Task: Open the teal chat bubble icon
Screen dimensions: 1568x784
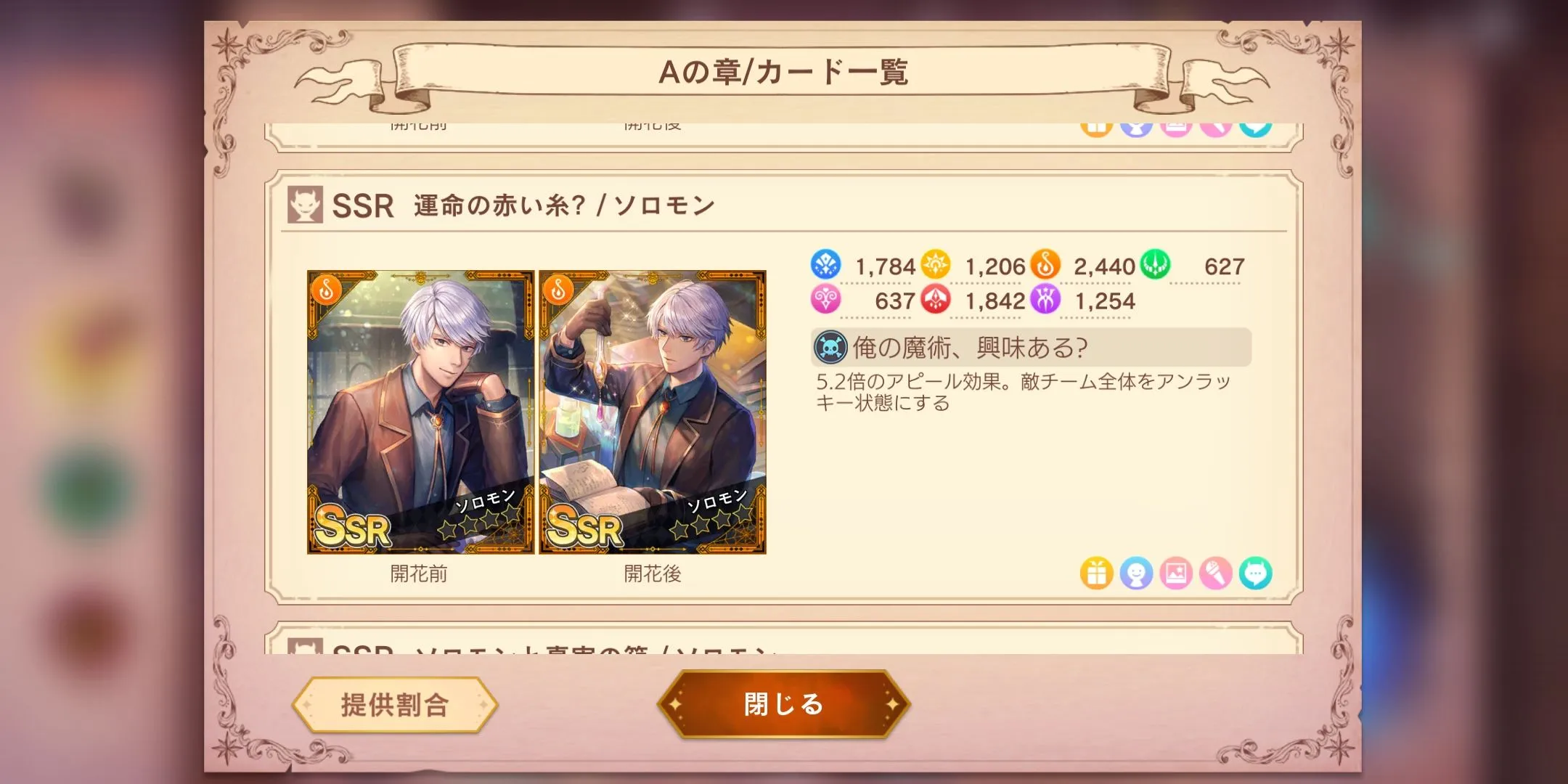Action: (1256, 573)
